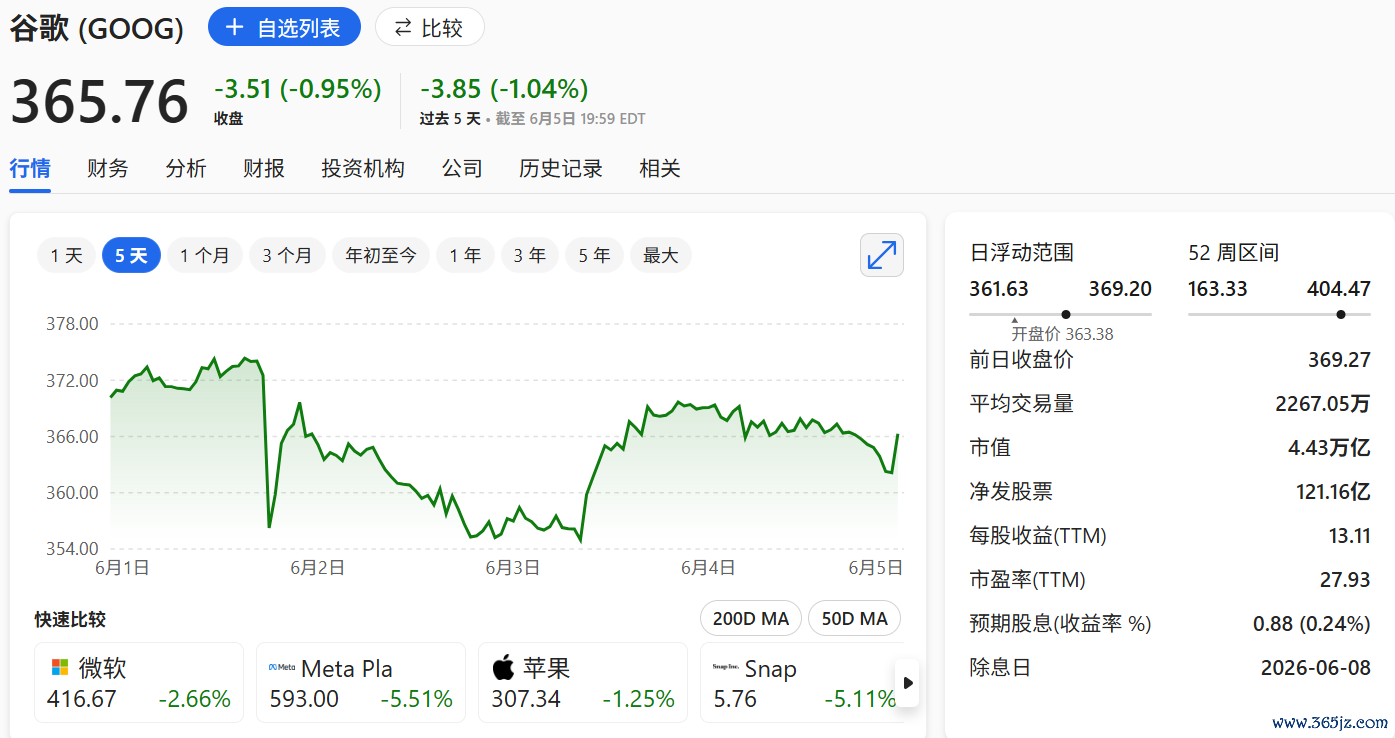Screen dimensions: 1395x738
Task: Select the 最大 time range
Action: pos(661,256)
